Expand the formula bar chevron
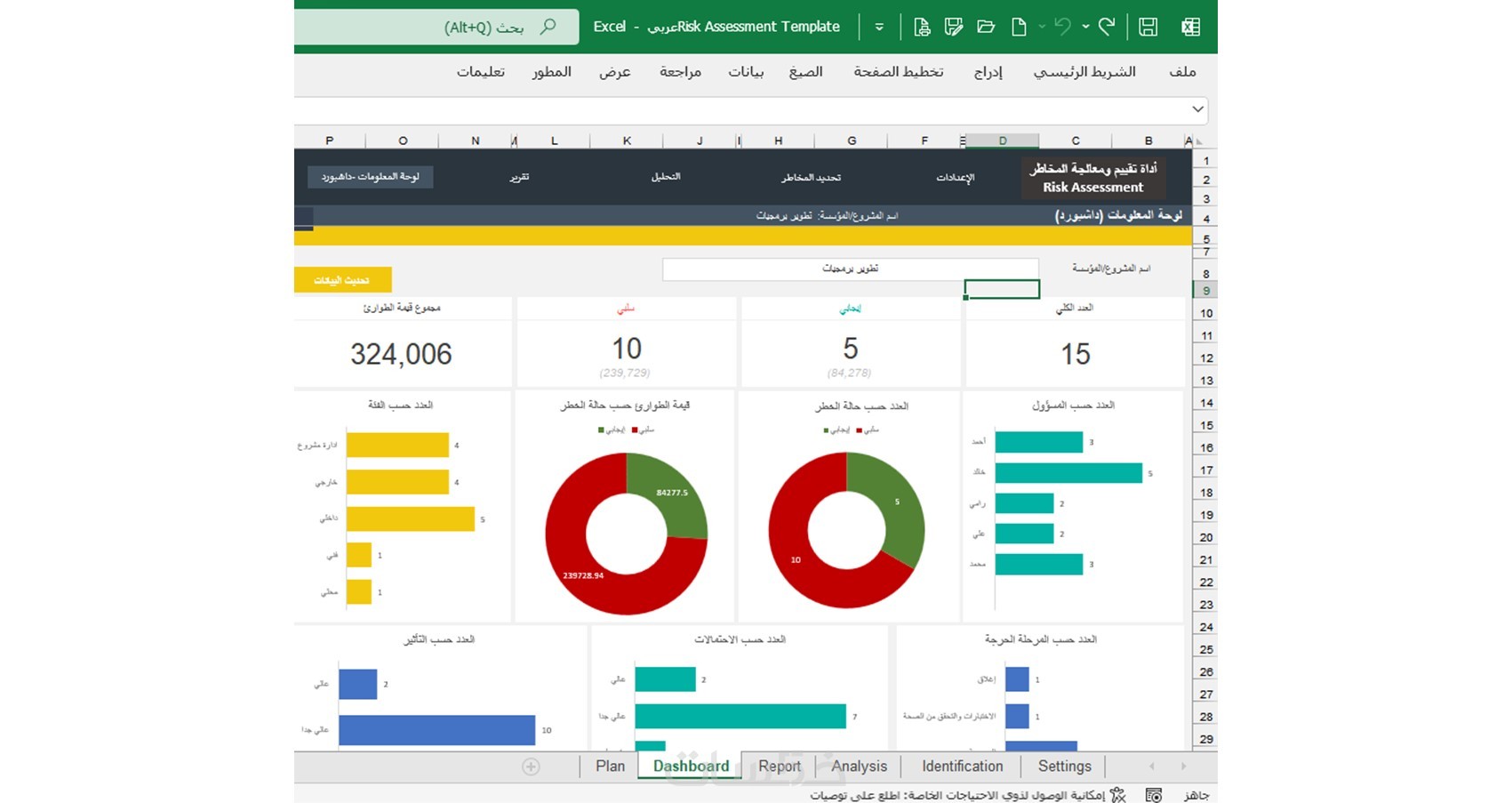Viewport: 1512px width, 803px height. [x=1197, y=109]
